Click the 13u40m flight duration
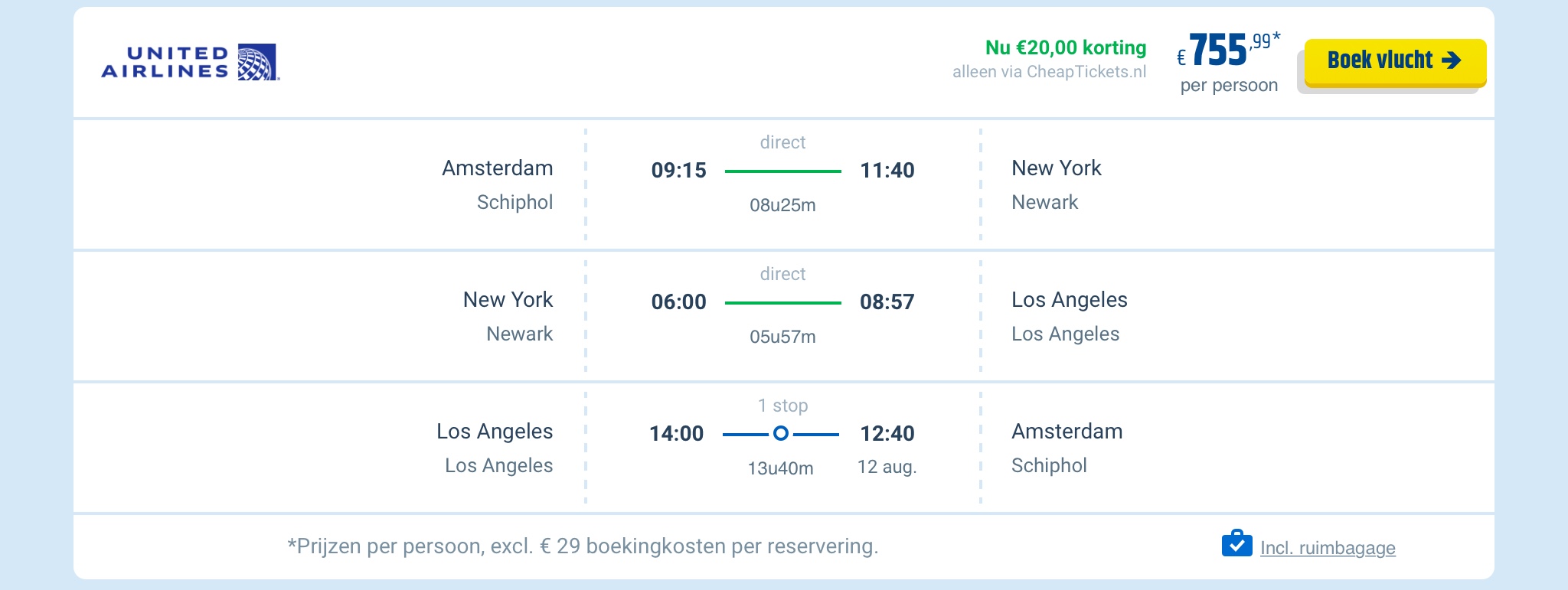 [x=780, y=468]
